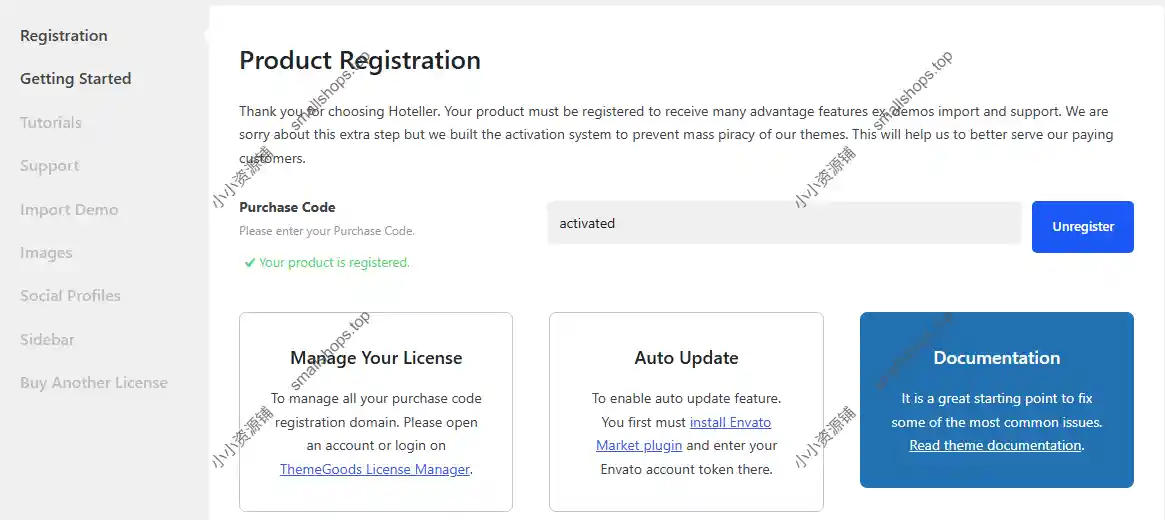This screenshot has height=520, width=1165.
Task: Open the Tutorials tab
Action: [x=51, y=123]
